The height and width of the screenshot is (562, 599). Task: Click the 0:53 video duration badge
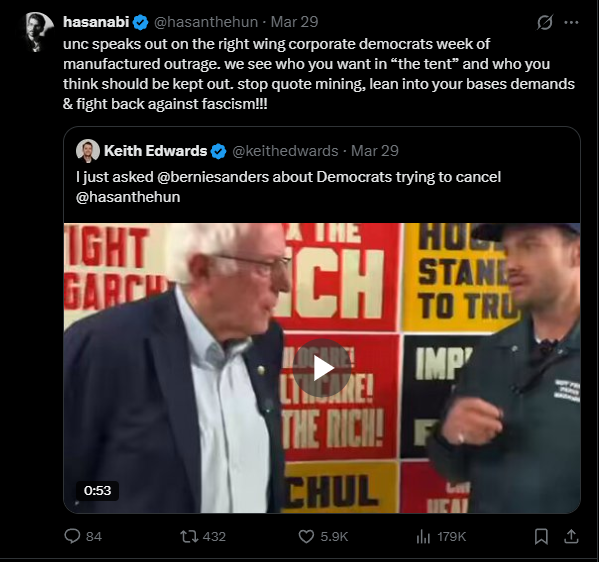point(97,490)
